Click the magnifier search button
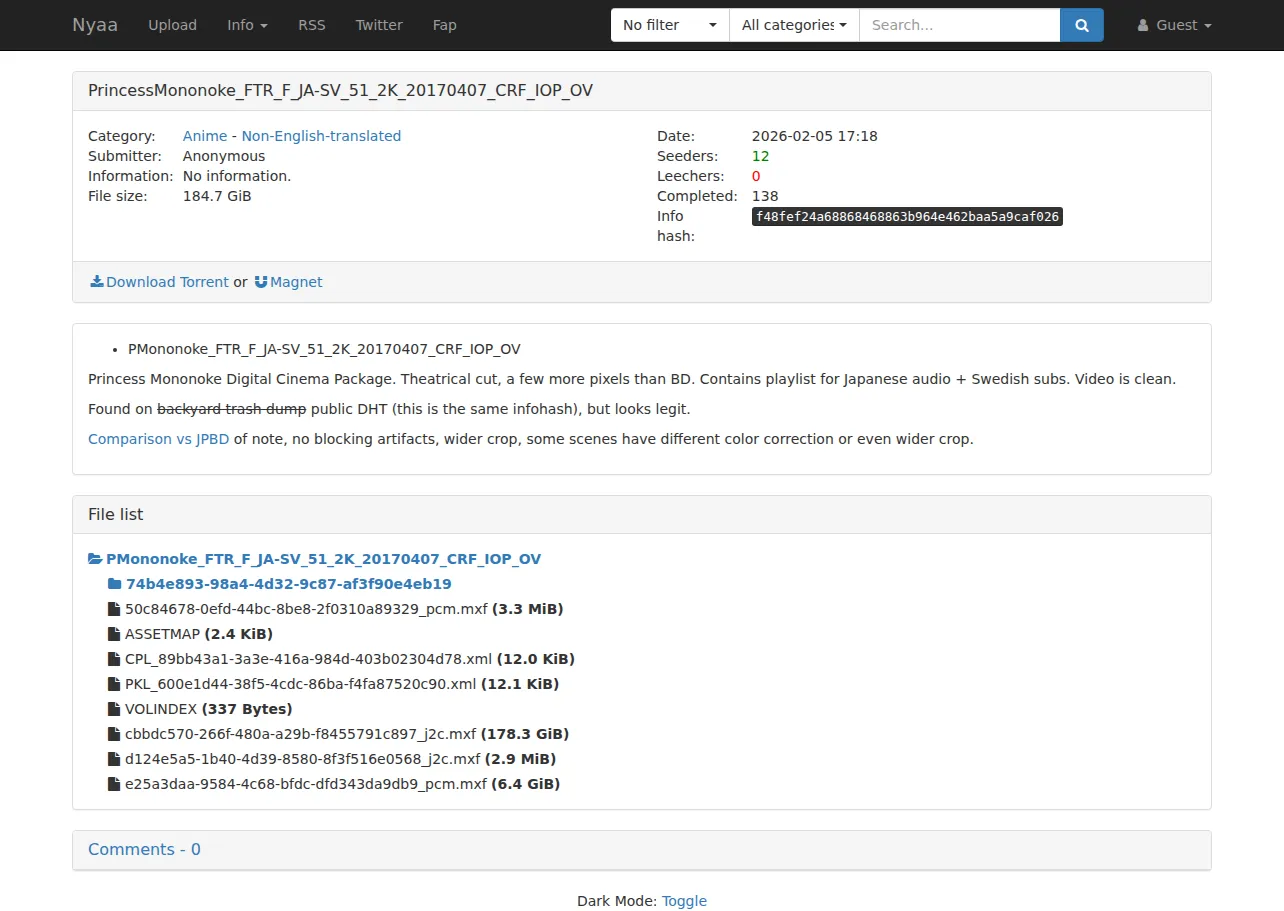This screenshot has height=911, width=1284. point(1081,25)
